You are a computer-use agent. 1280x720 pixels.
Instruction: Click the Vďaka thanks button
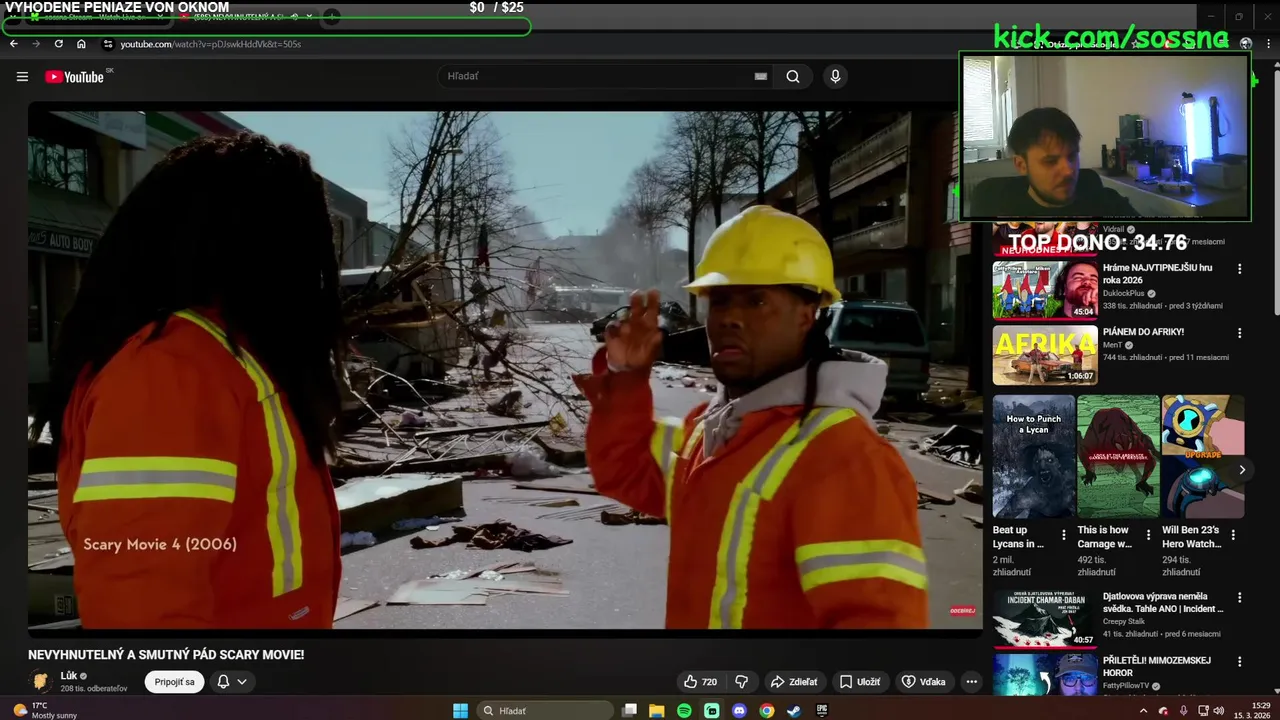(x=923, y=682)
